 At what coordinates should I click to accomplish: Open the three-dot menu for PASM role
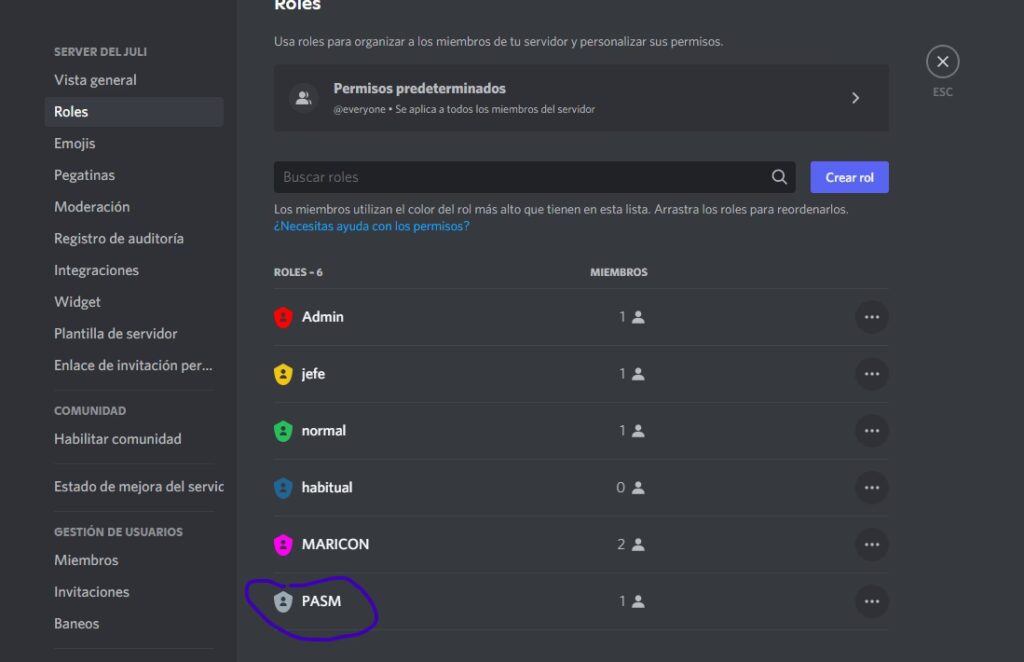click(x=871, y=601)
